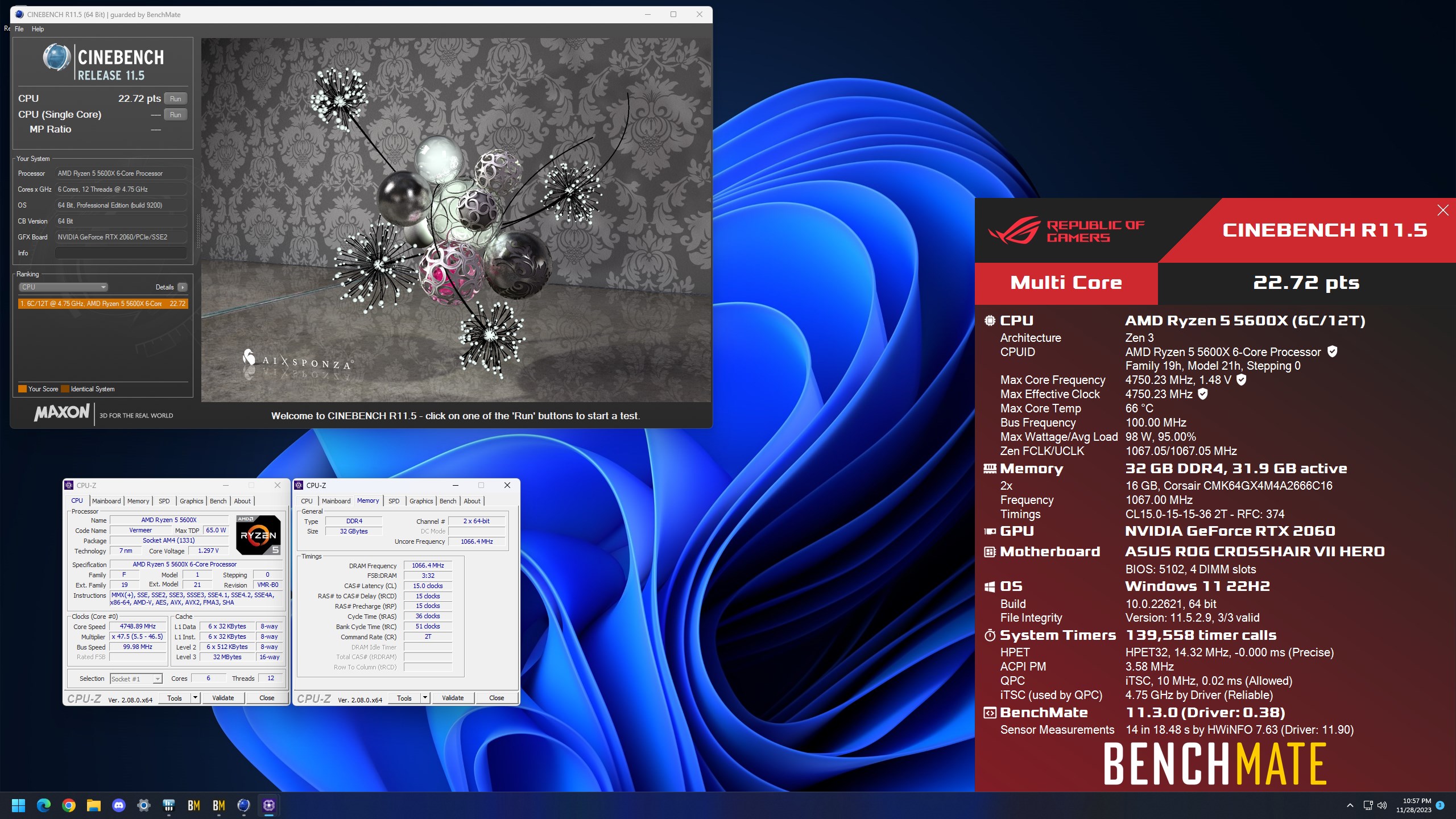The image size is (1456, 819).
Task: Click Validate in CPU-Z CPU window
Action: tap(223, 698)
